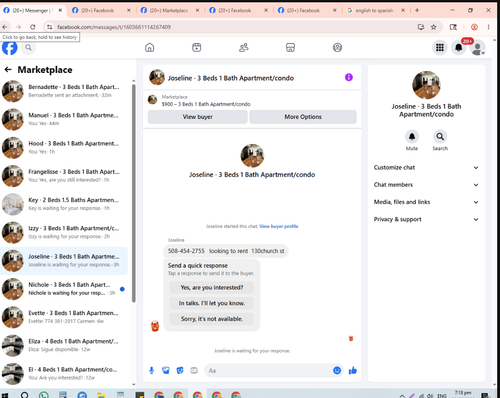
Task: Open Evette's conversation
Action: click(x=64, y=317)
